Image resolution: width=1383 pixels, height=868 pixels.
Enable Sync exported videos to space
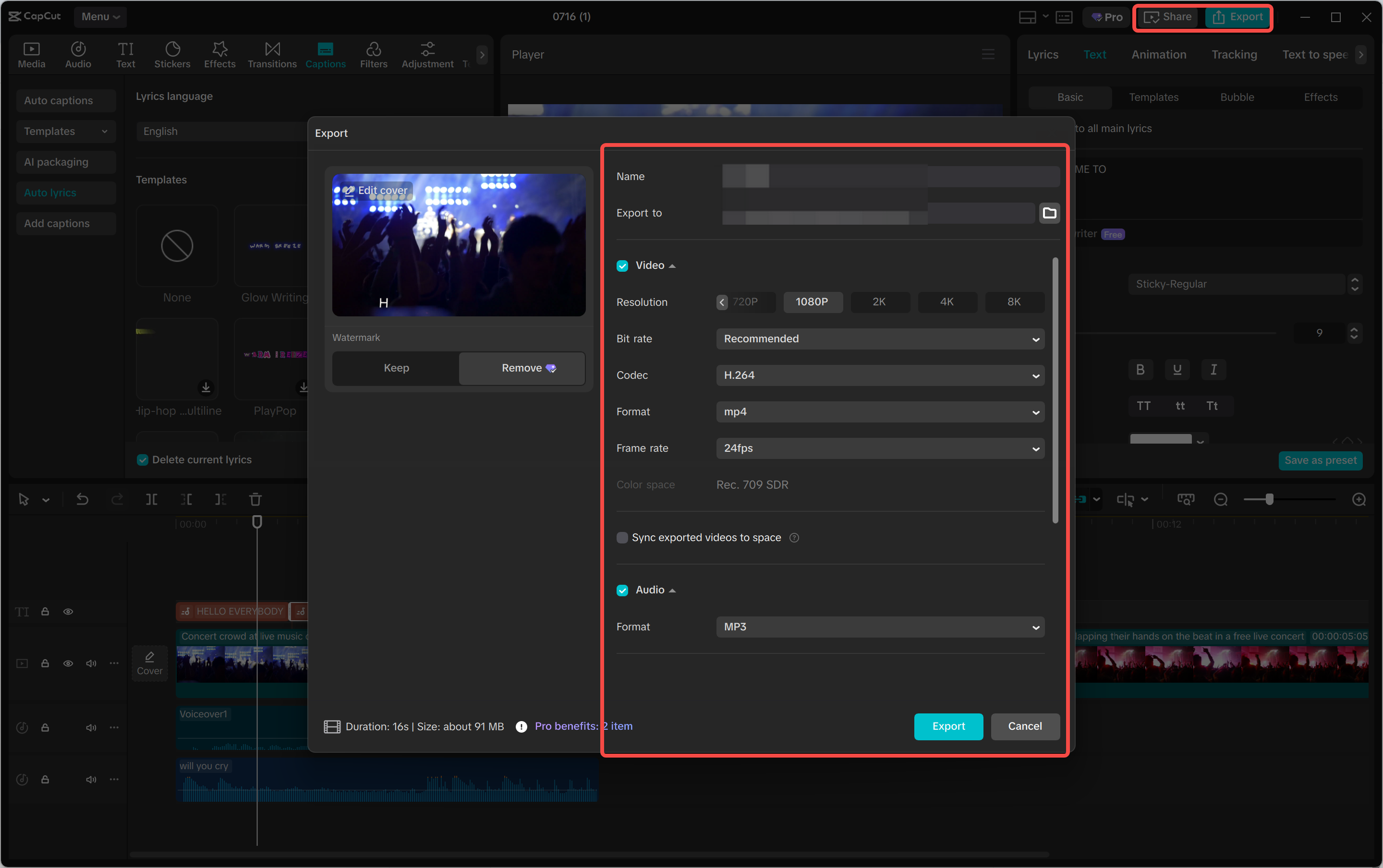click(622, 538)
